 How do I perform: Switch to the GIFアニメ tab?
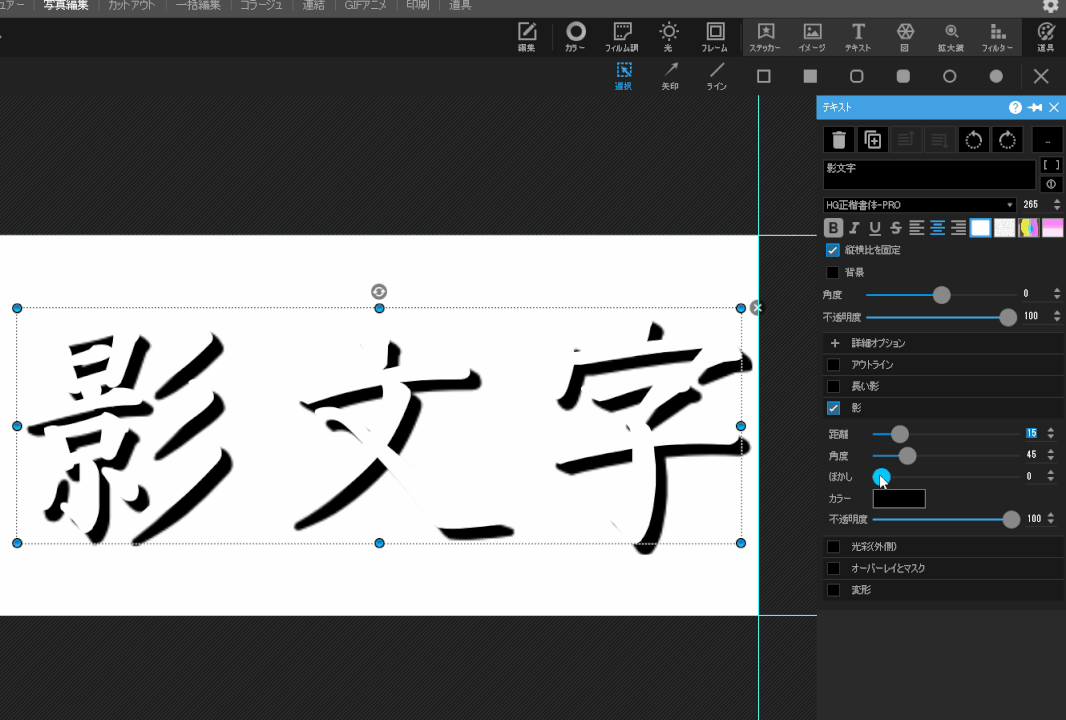click(x=366, y=5)
